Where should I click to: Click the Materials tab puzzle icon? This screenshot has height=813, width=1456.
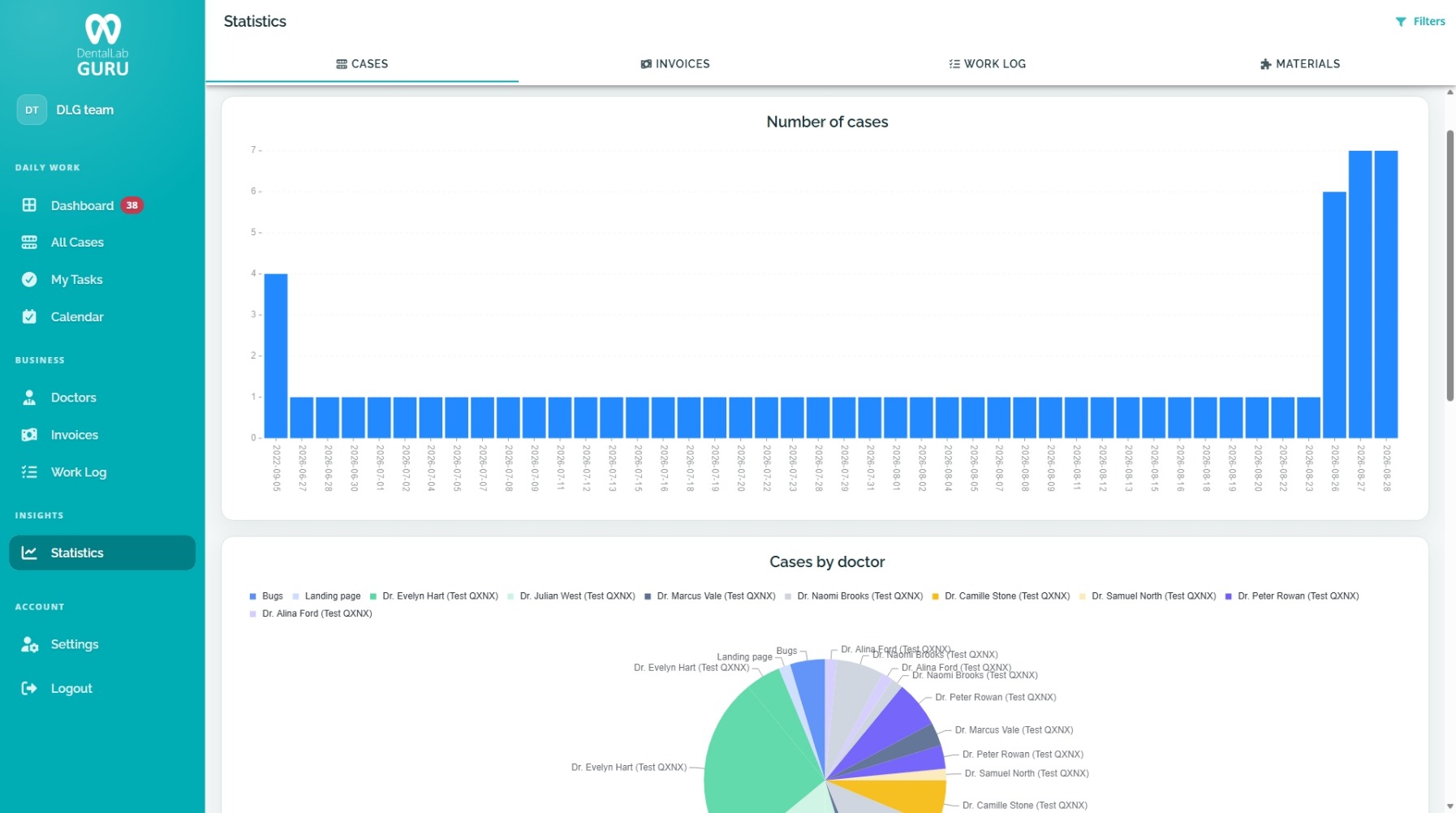pyautogui.click(x=1265, y=64)
